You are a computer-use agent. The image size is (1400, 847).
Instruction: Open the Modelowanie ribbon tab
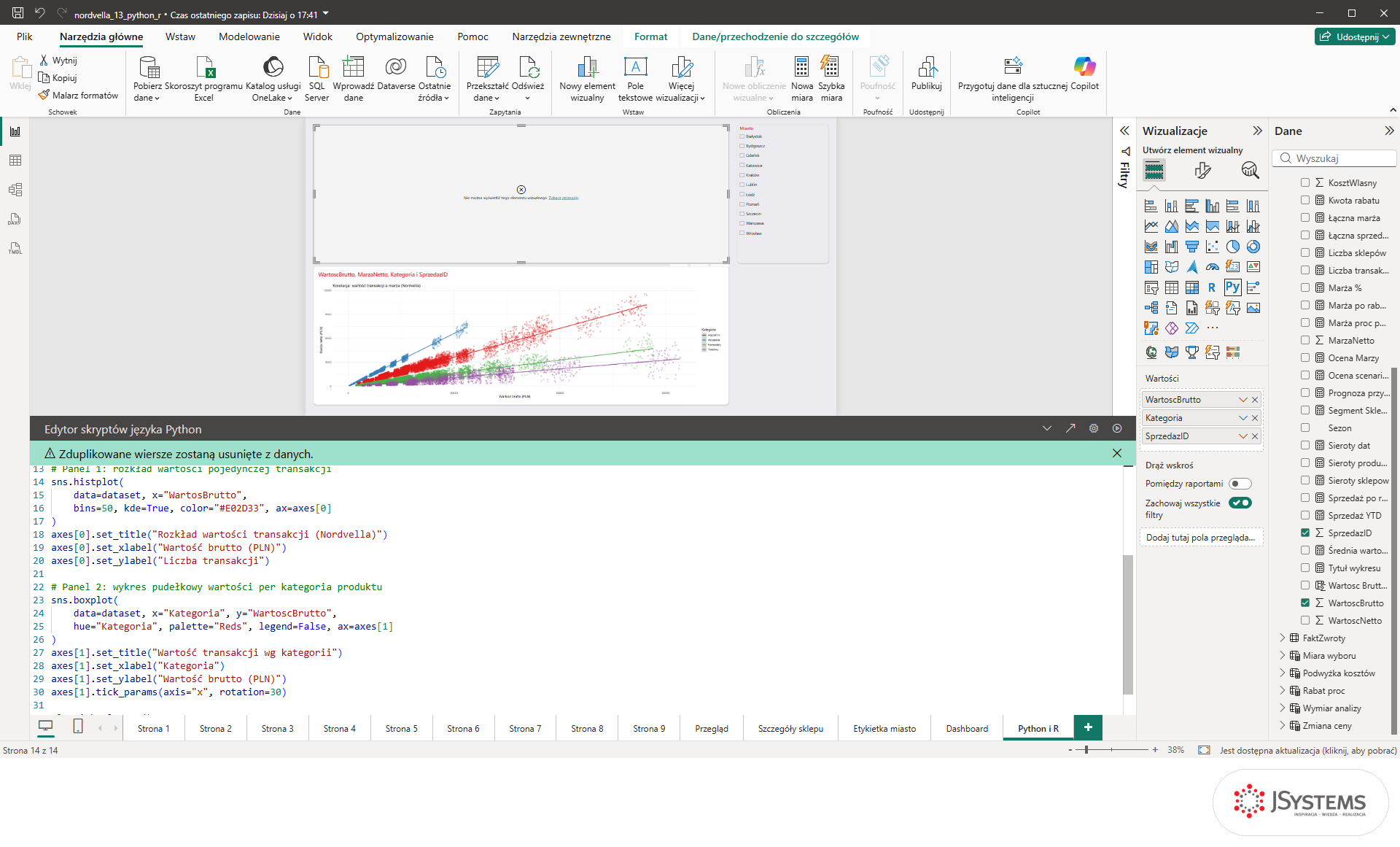pos(249,36)
